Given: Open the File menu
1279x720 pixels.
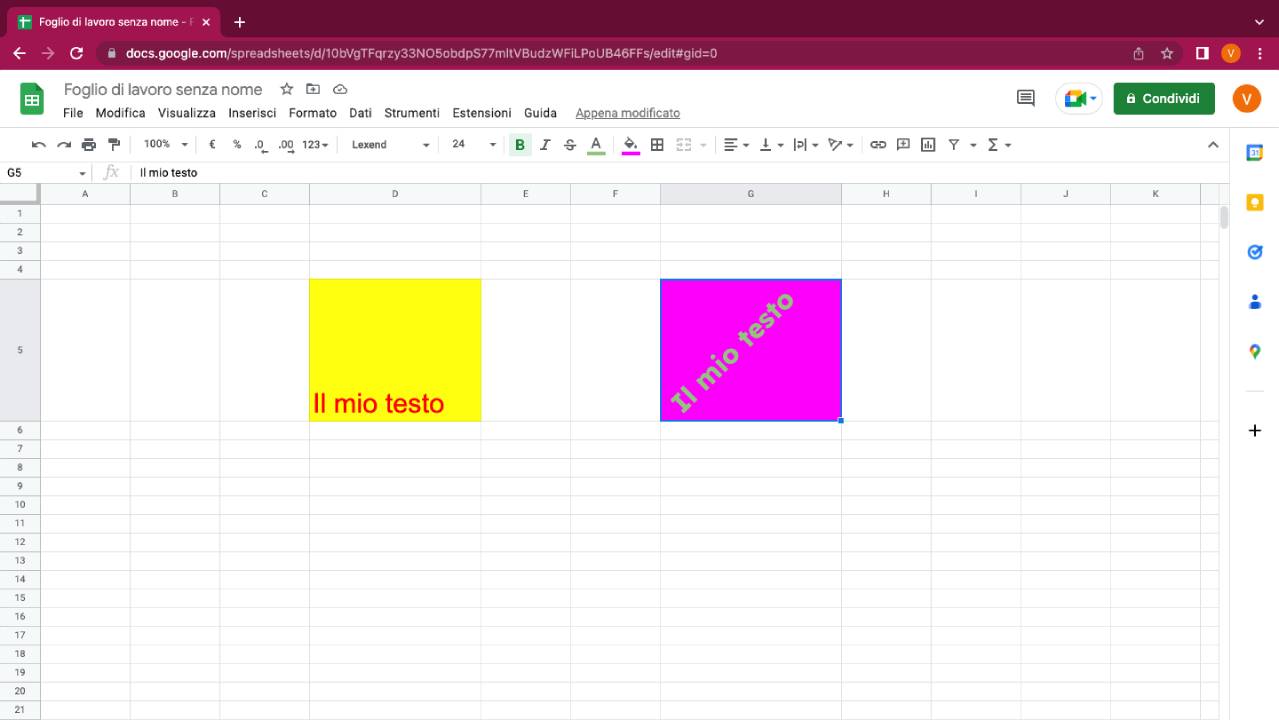Looking at the screenshot, I should tap(73, 113).
